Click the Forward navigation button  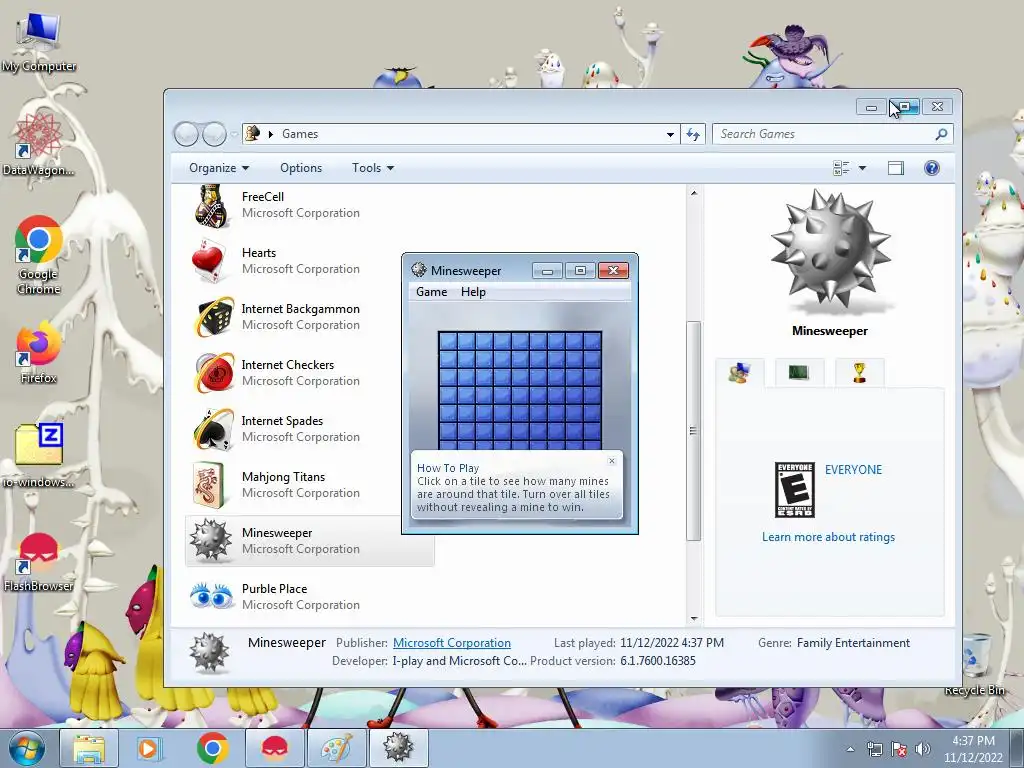point(214,135)
